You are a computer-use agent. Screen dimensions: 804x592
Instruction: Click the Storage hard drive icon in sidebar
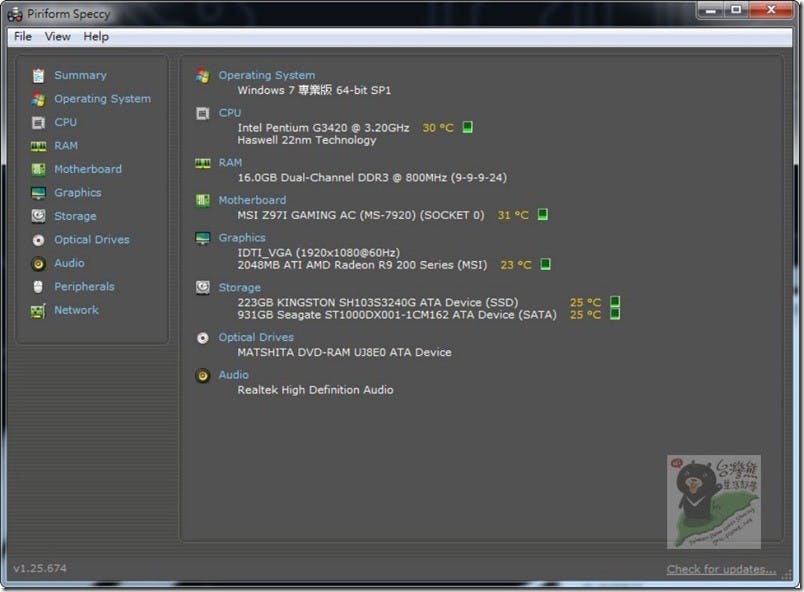pos(38,216)
